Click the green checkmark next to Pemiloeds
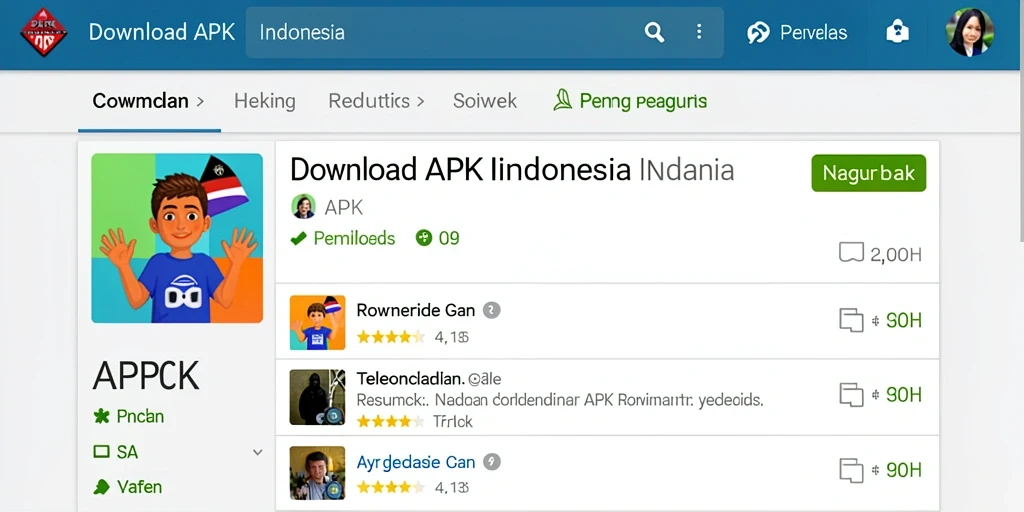The width and height of the screenshot is (1024, 512). pos(298,238)
